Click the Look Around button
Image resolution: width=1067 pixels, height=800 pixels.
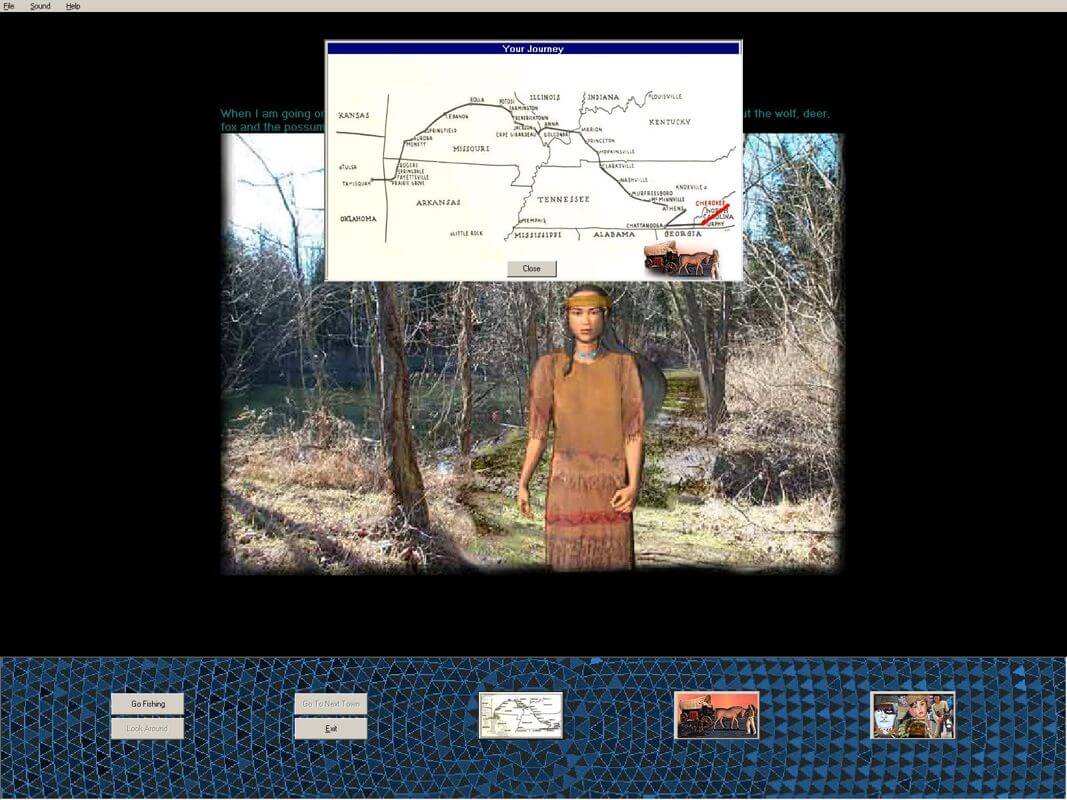click(x=148, y=729)
